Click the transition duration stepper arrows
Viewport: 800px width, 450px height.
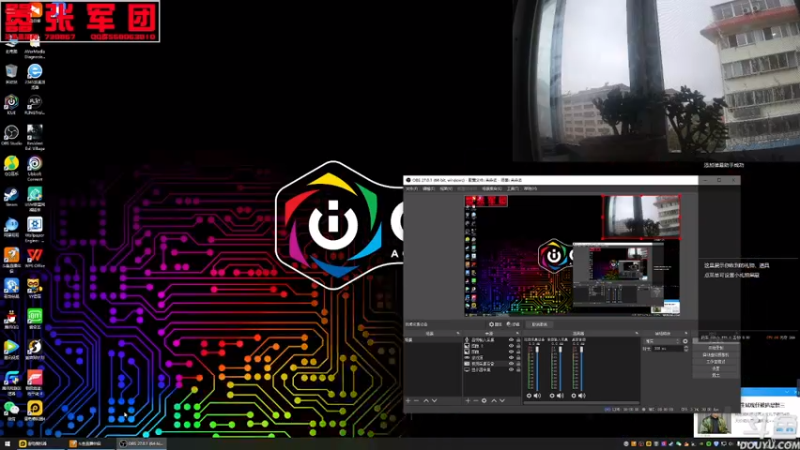point(686,348)
